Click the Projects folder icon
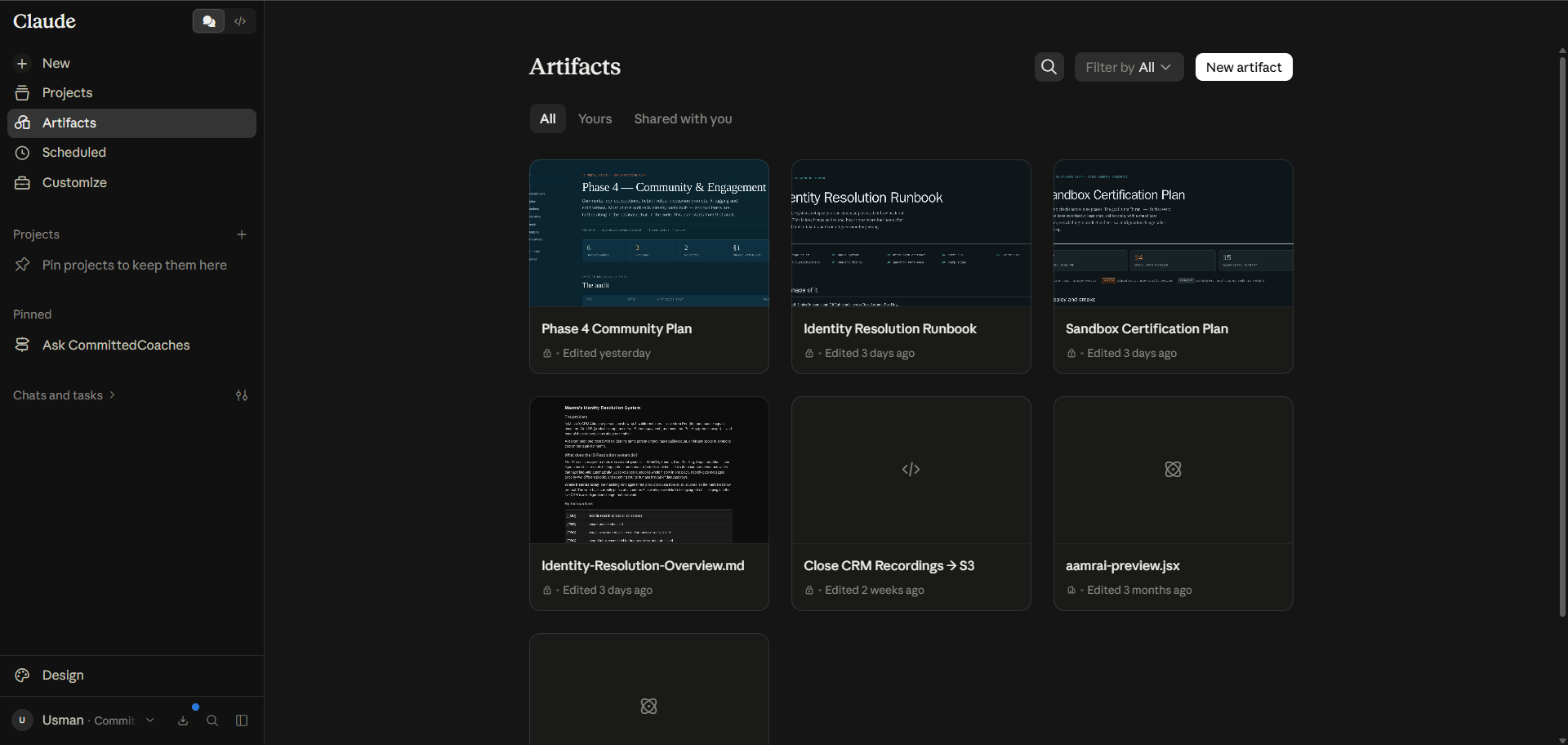Screen dimensions: 1568x745 [22, 93]
